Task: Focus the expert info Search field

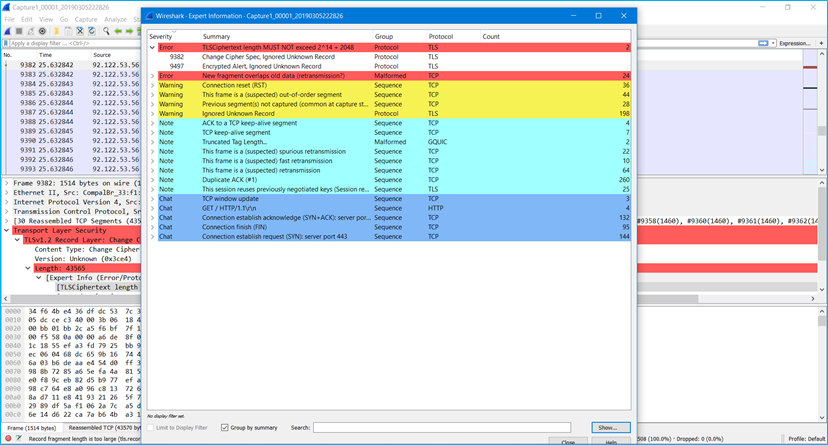Action: click(x=442, y=428)
